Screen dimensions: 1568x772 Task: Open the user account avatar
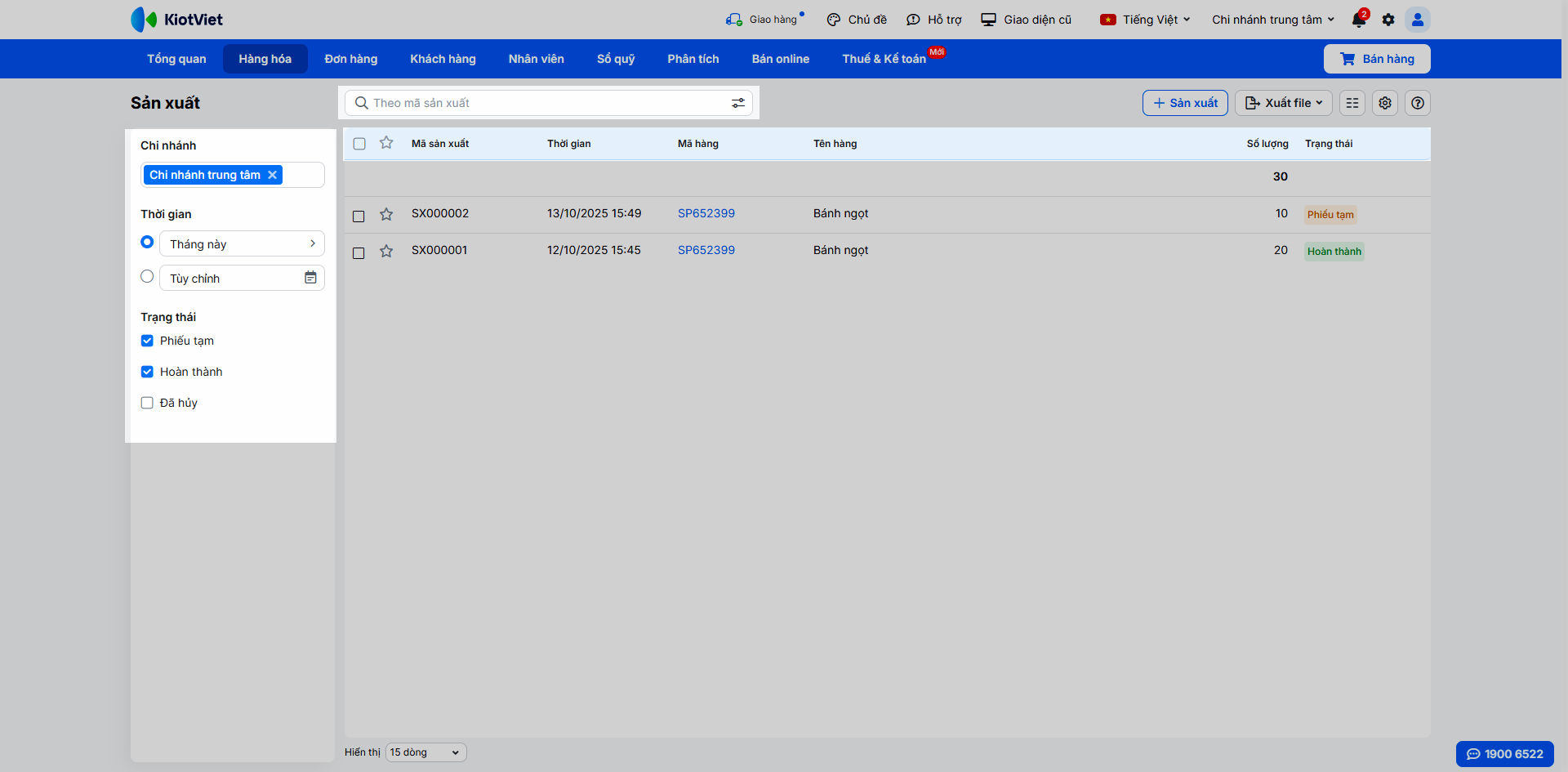pos(1418,20)
